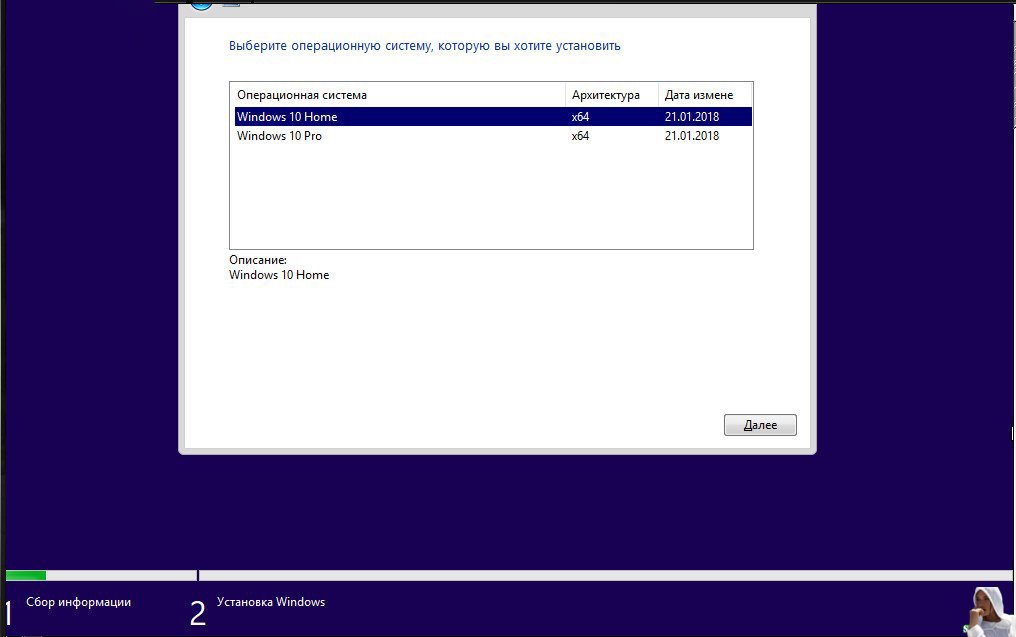The height and width of the screenshot is (637, 1016).
Task: Select the Windows 10 Home row
Action: 493,117
